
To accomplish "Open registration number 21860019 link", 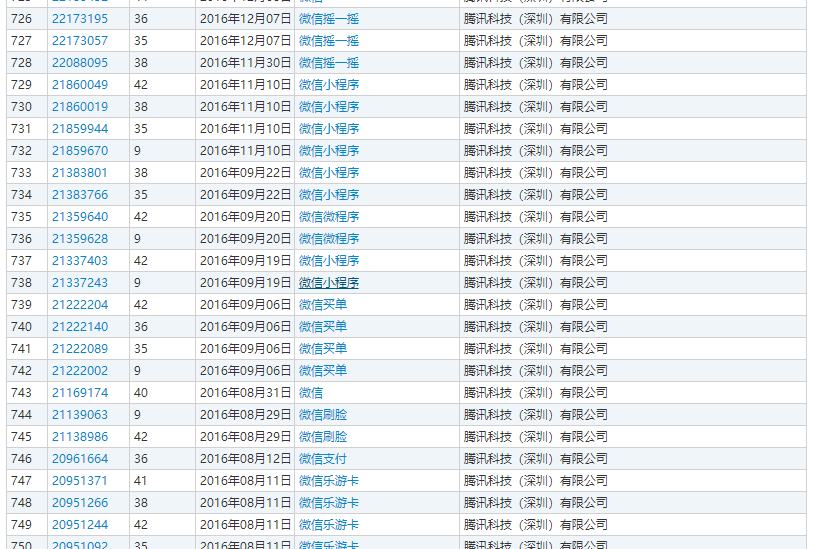I will tap(80, 107).
